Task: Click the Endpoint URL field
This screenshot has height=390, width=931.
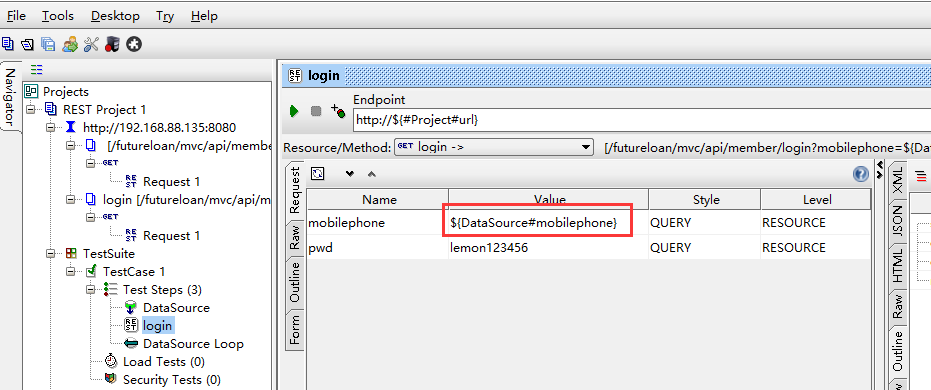Action: (641, 119)
